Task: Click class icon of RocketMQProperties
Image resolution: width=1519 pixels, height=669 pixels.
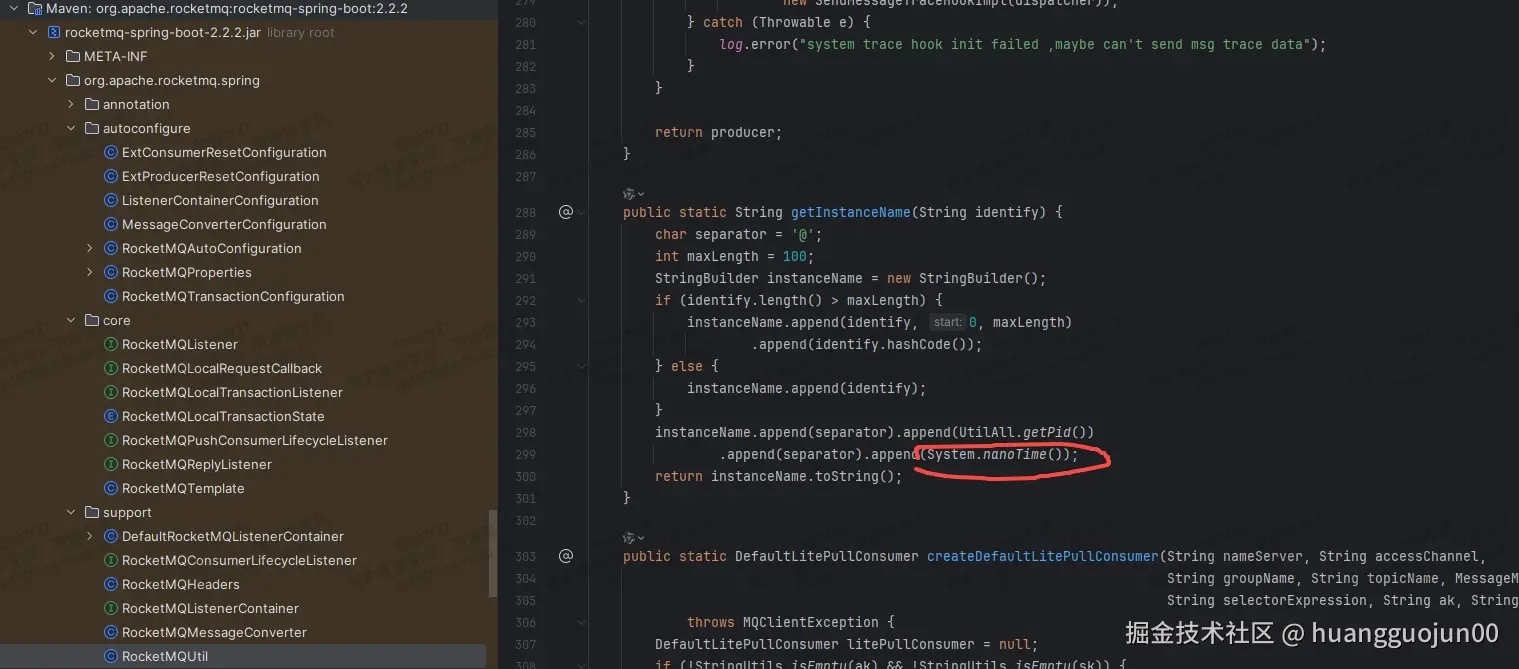Action: [111, 272]
